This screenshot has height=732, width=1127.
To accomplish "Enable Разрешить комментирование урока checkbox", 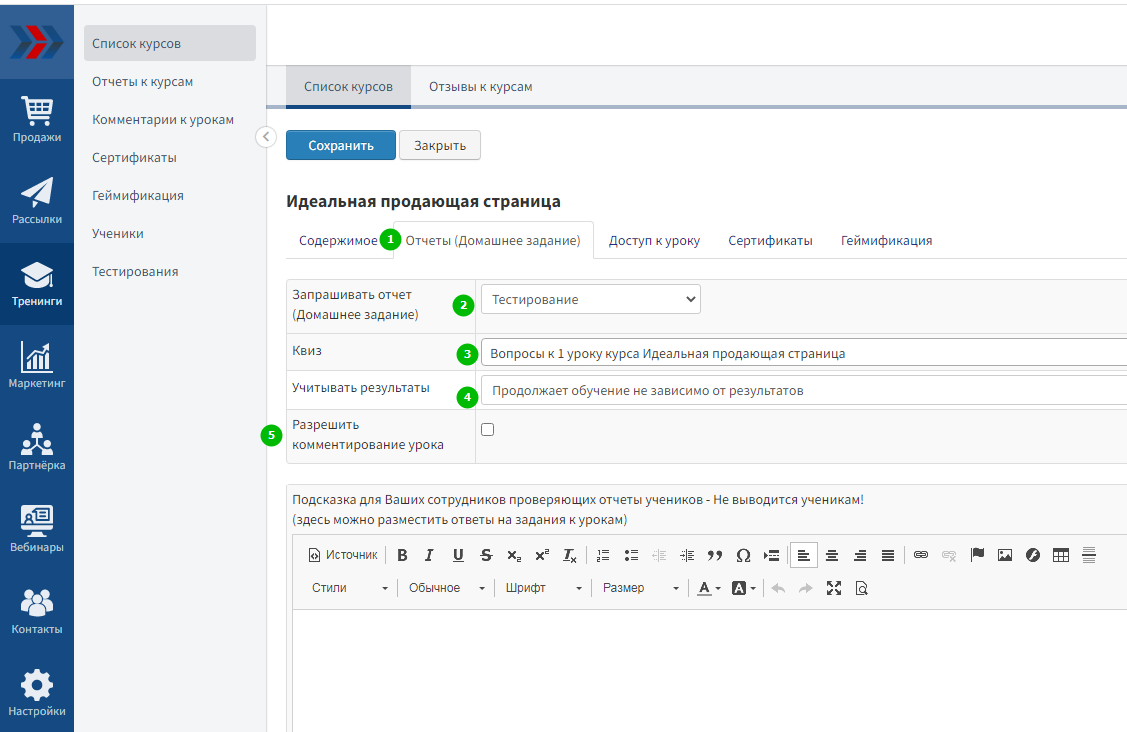I will [488, 430].
